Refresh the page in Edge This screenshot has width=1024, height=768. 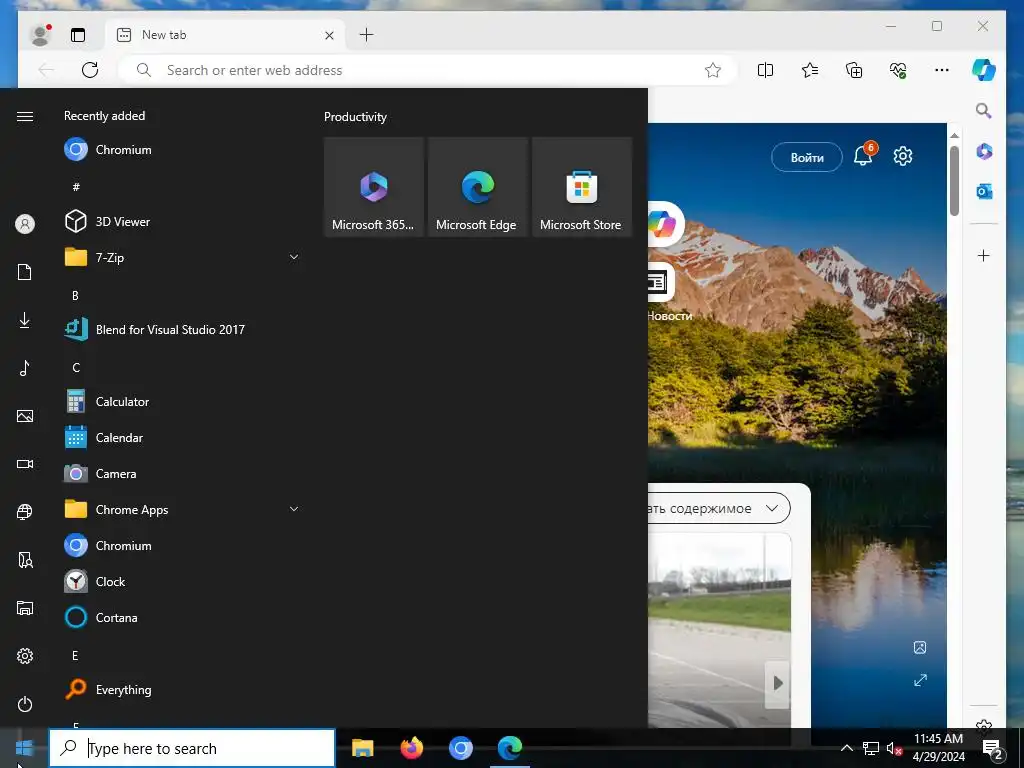point(90,70)
